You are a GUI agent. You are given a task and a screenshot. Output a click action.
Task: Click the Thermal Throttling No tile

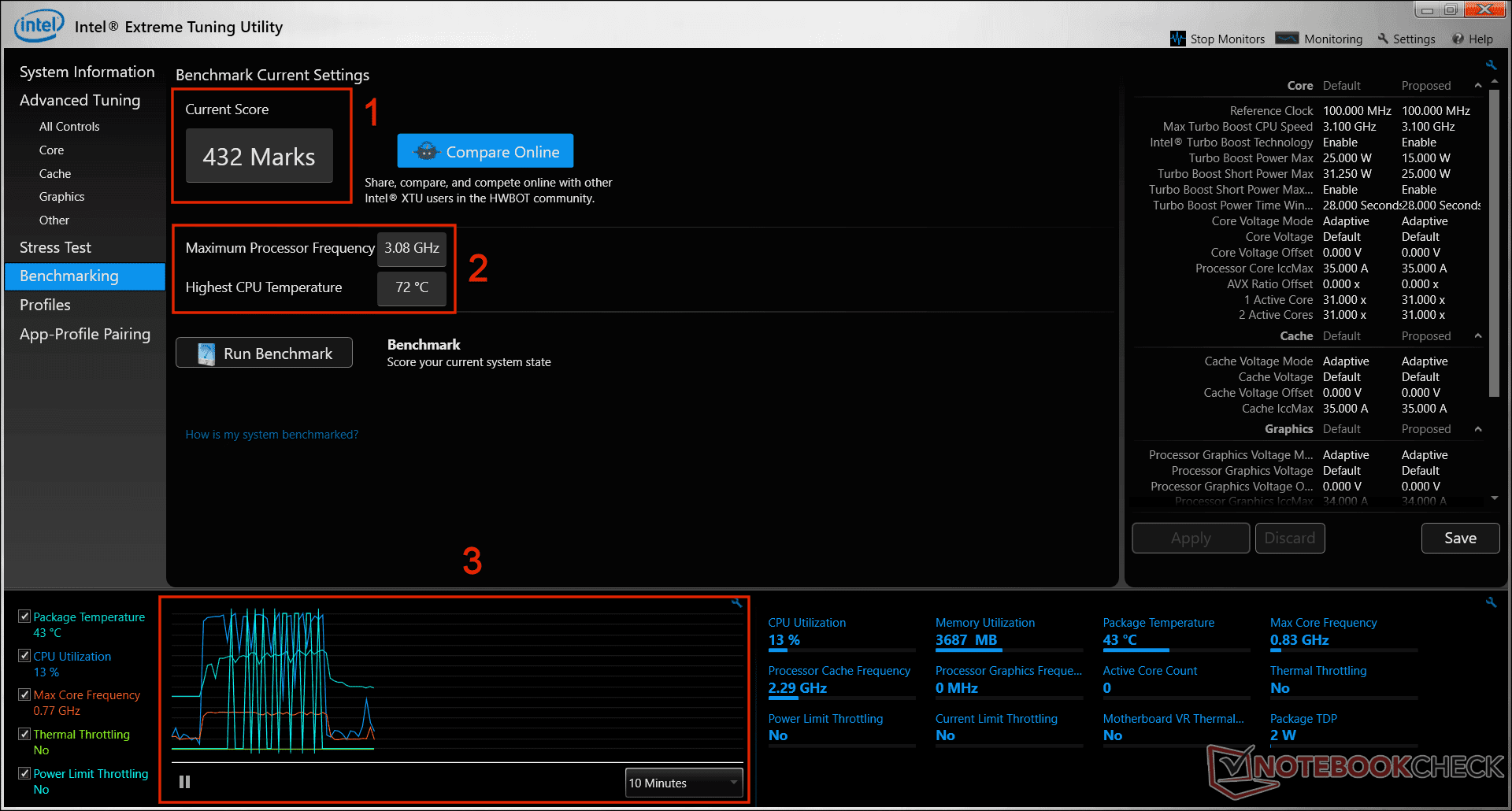tap(1343, 681)
